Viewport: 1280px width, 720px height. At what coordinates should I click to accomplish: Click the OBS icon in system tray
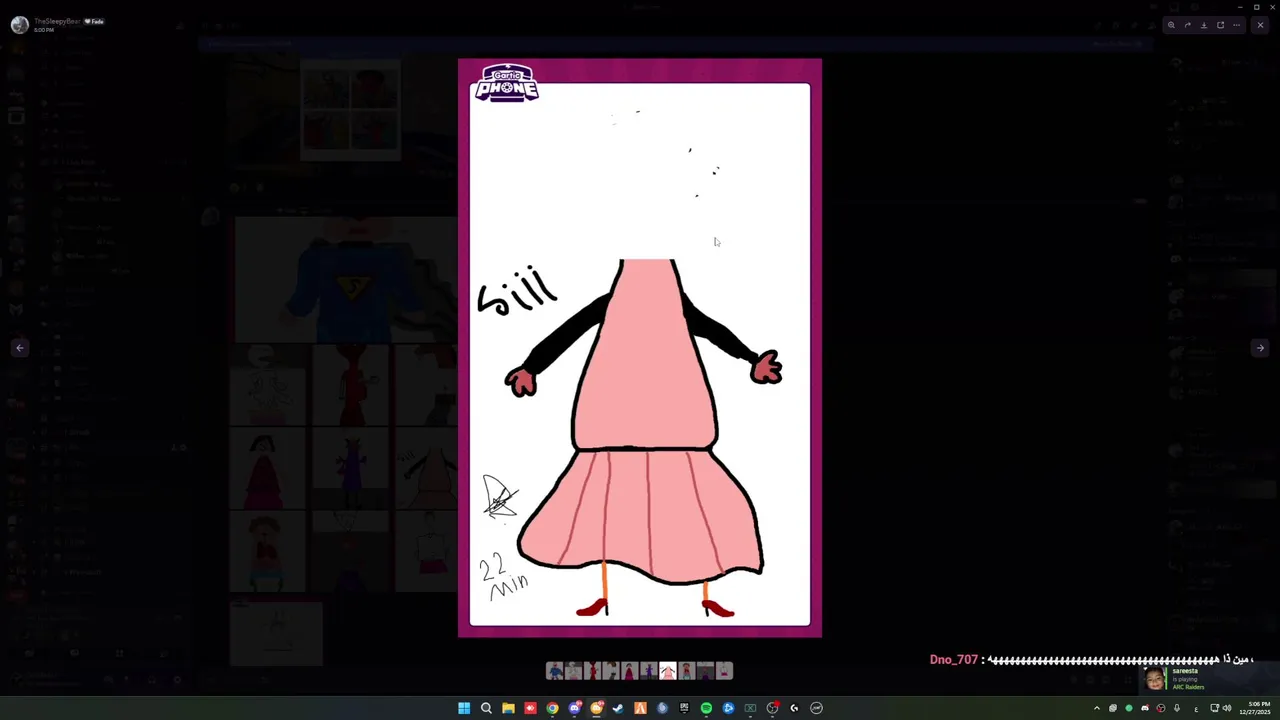(x=1161, y=708)
